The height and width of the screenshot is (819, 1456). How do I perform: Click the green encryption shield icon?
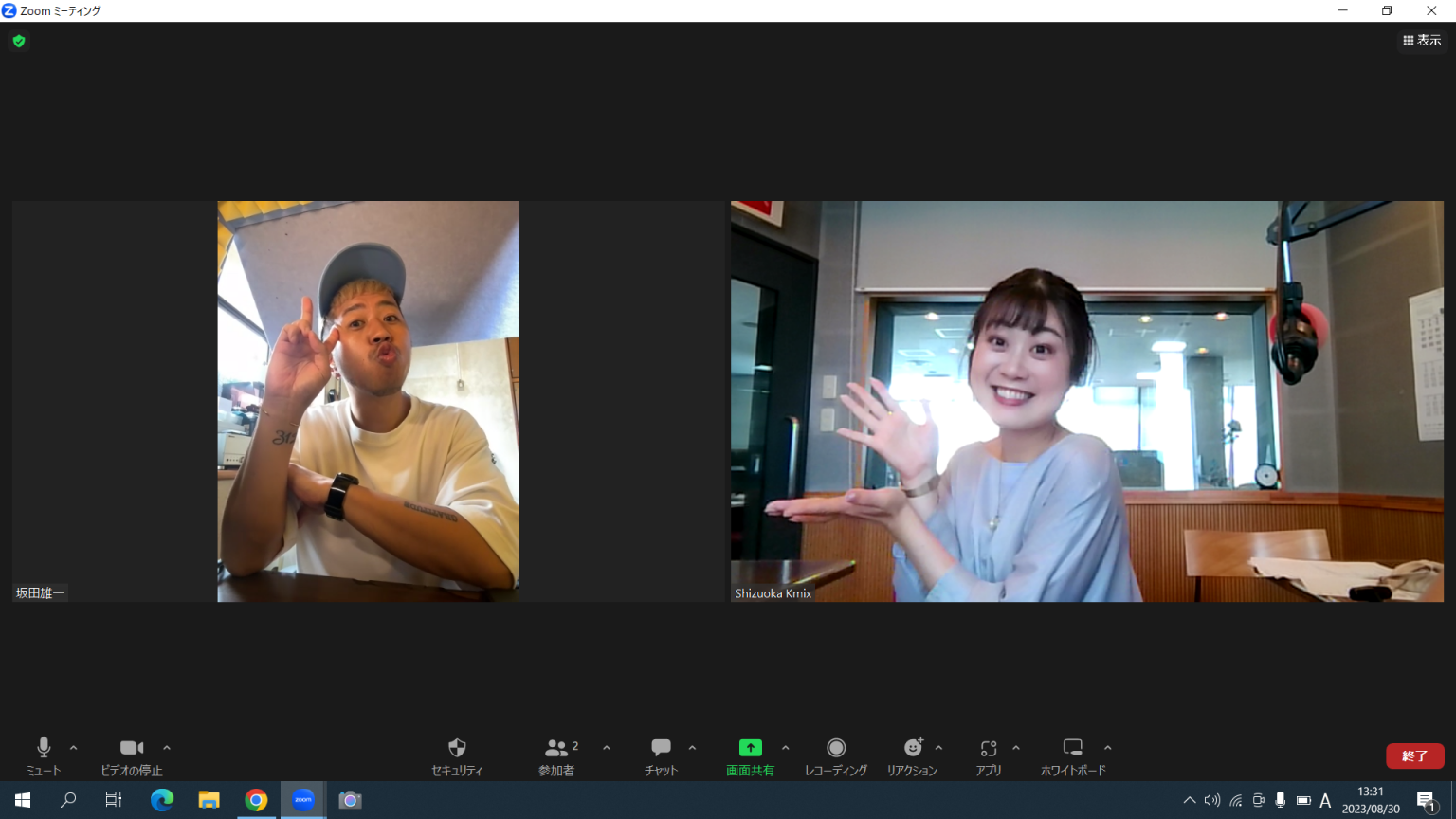(19, 41)
